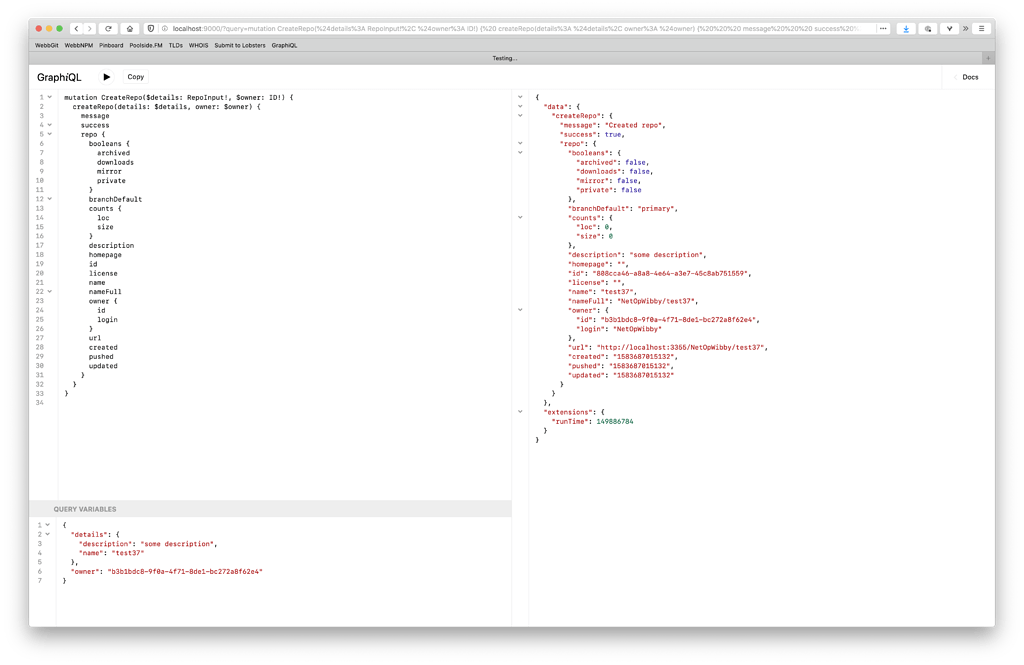Reload the page with the refresh icon

pyautogui.click(x=109, y=28)
